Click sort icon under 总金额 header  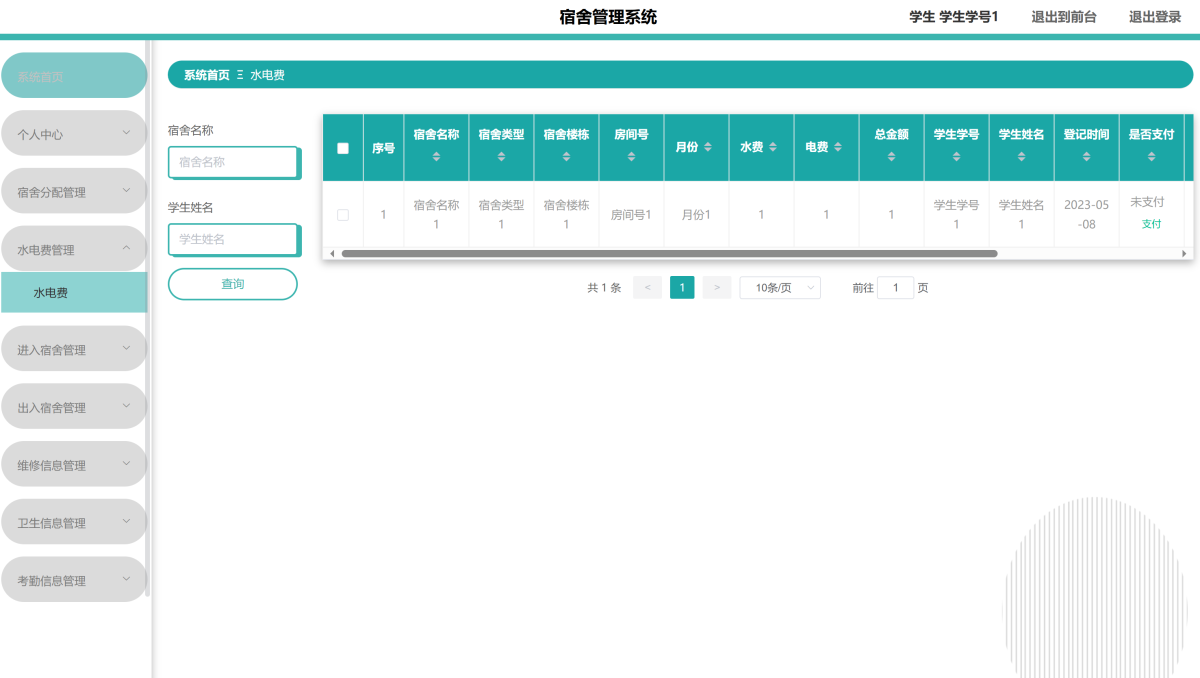pyautogui.click(x=891, y=157)
